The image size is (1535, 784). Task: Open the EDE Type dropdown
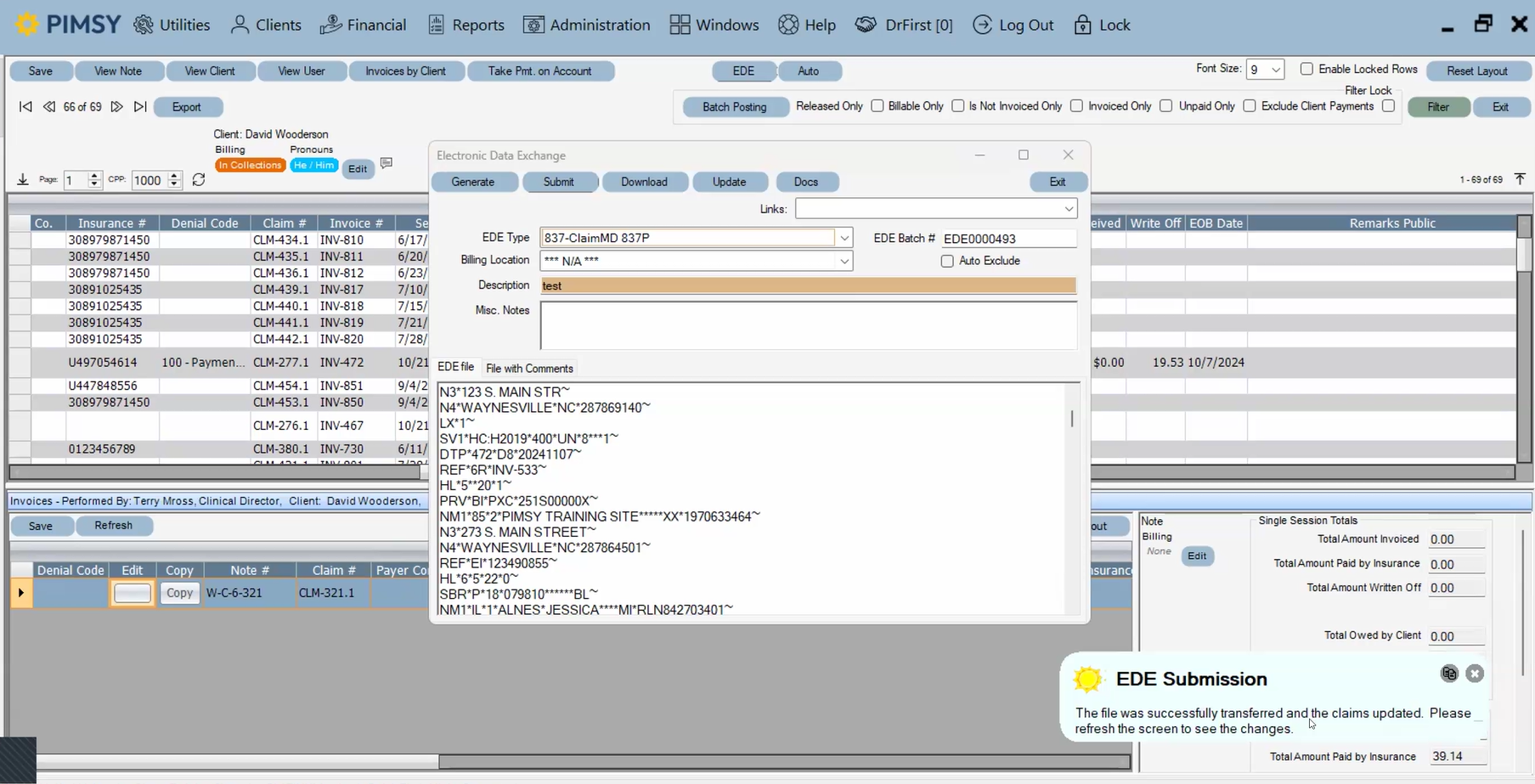point(844,238)
